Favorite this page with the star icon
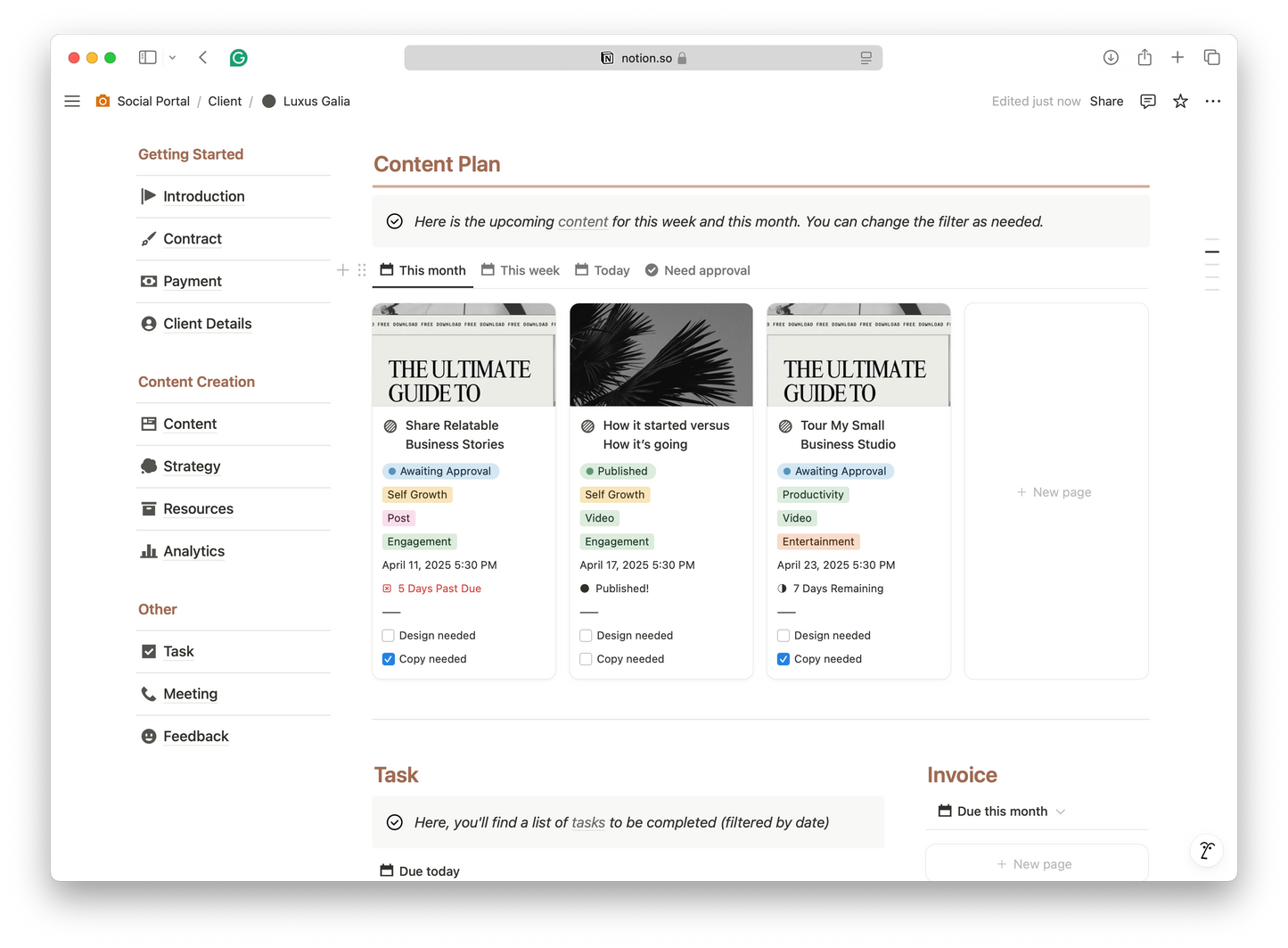This screenshot has width=1288, height=948. [1180, 102]
